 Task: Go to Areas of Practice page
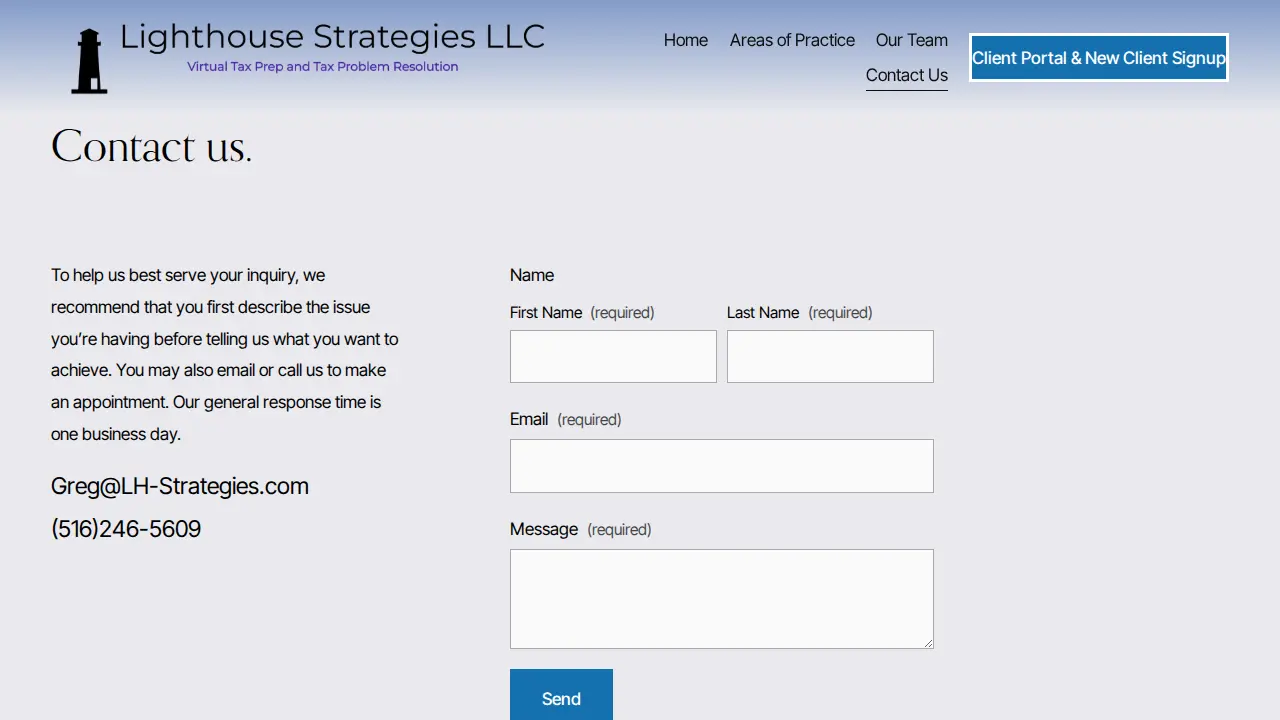tap(792, 40)
